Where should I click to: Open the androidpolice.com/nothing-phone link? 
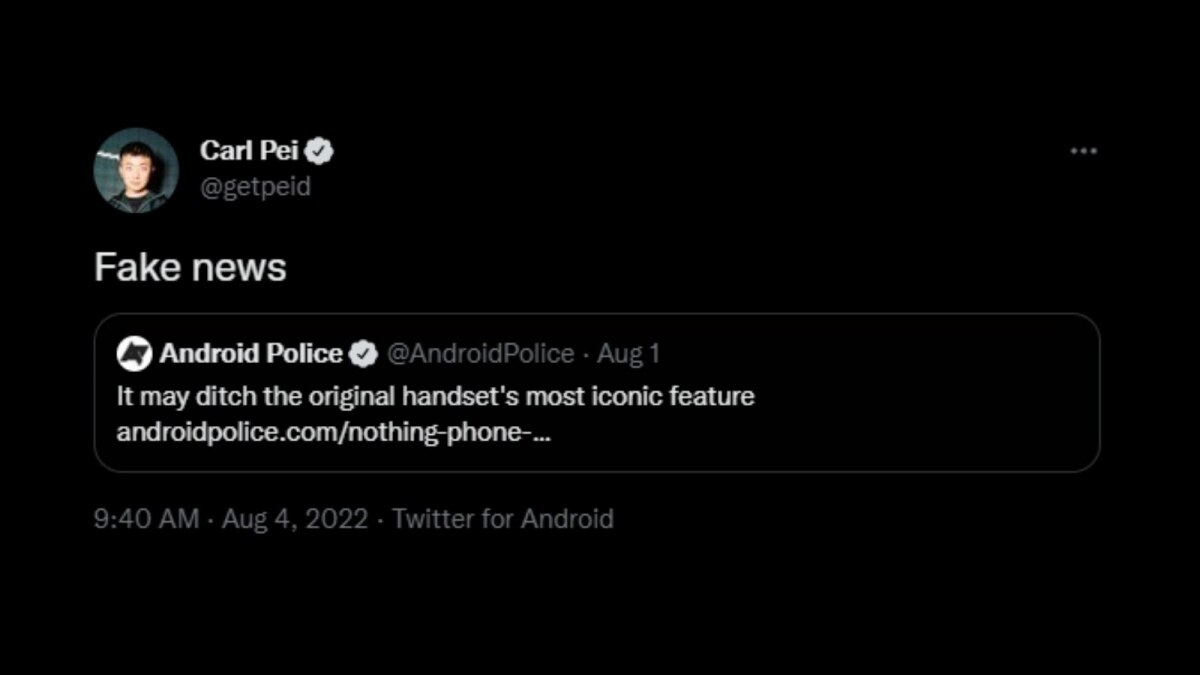tap(336, 433)
